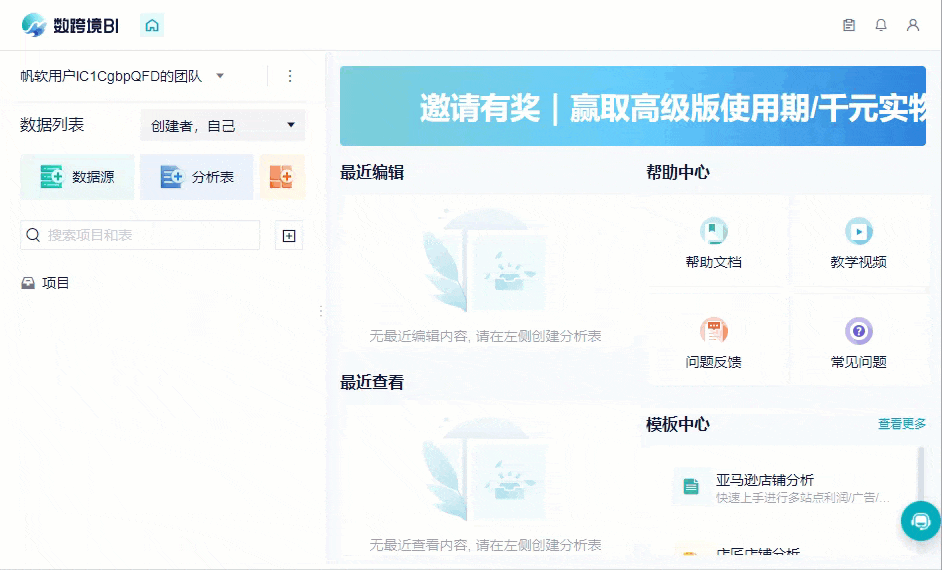Click the 模板中心 heading
The height and width of the screenshot is (570, 942).
pos(678,424)
